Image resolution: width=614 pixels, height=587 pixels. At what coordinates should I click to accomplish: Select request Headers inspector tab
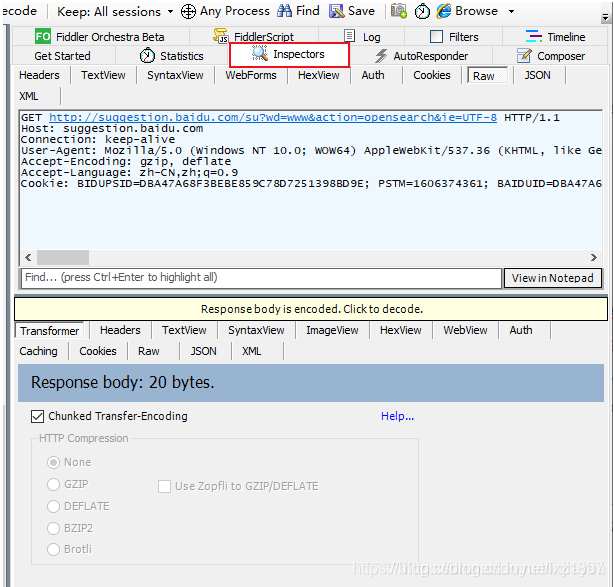click(x=39, y=75)
